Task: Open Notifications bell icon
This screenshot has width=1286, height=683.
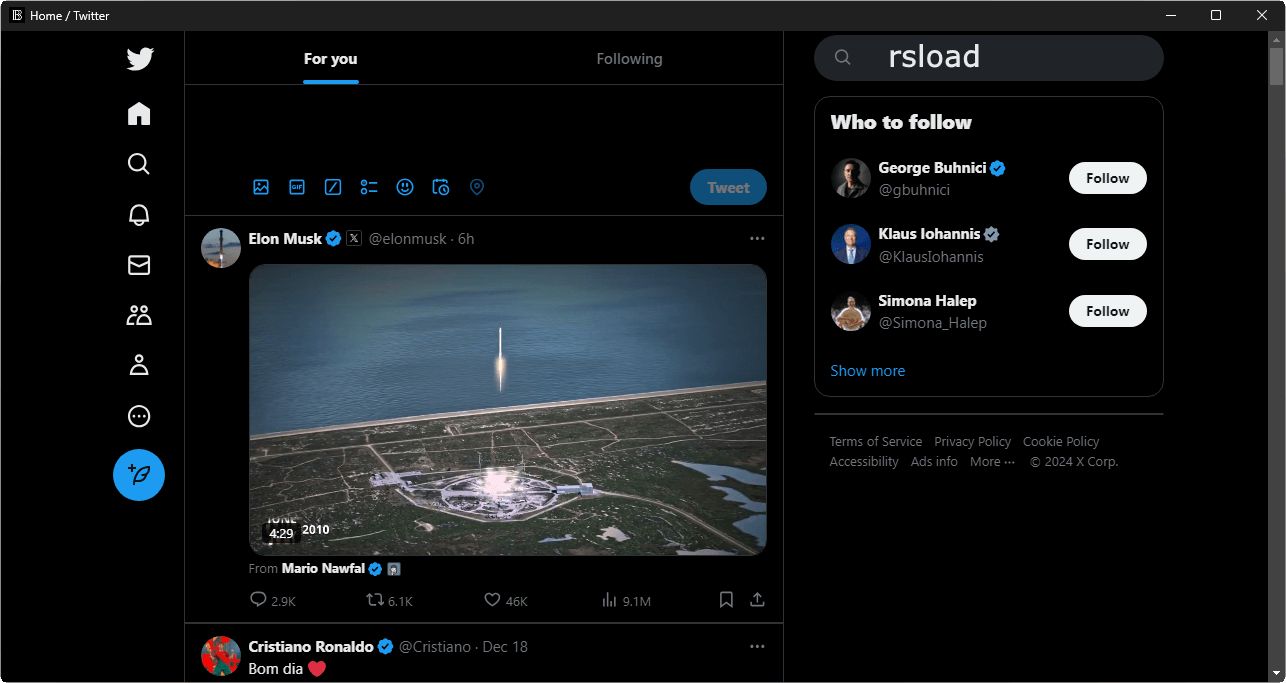Action: [139, 214]
